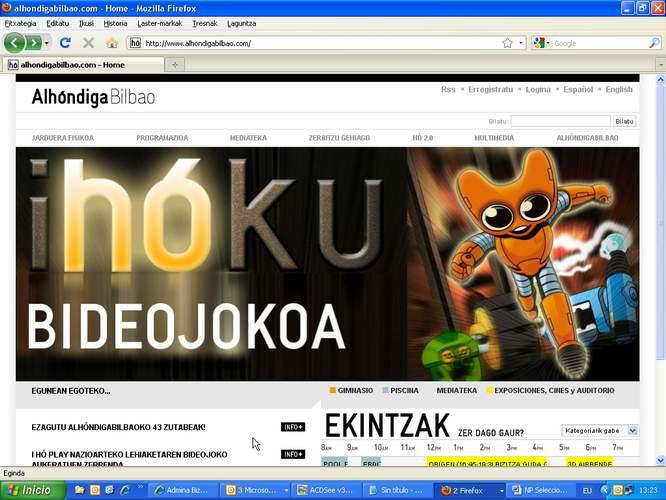The width and height of the screenshot is (666, 500).
Task: Open the Windows Inicio start button
Action: (x=33, y=490)
